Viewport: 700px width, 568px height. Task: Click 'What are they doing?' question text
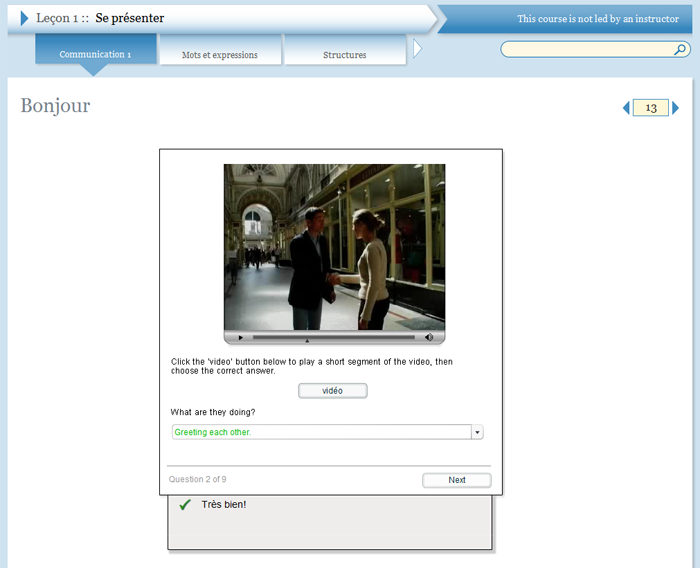(213, 412)
